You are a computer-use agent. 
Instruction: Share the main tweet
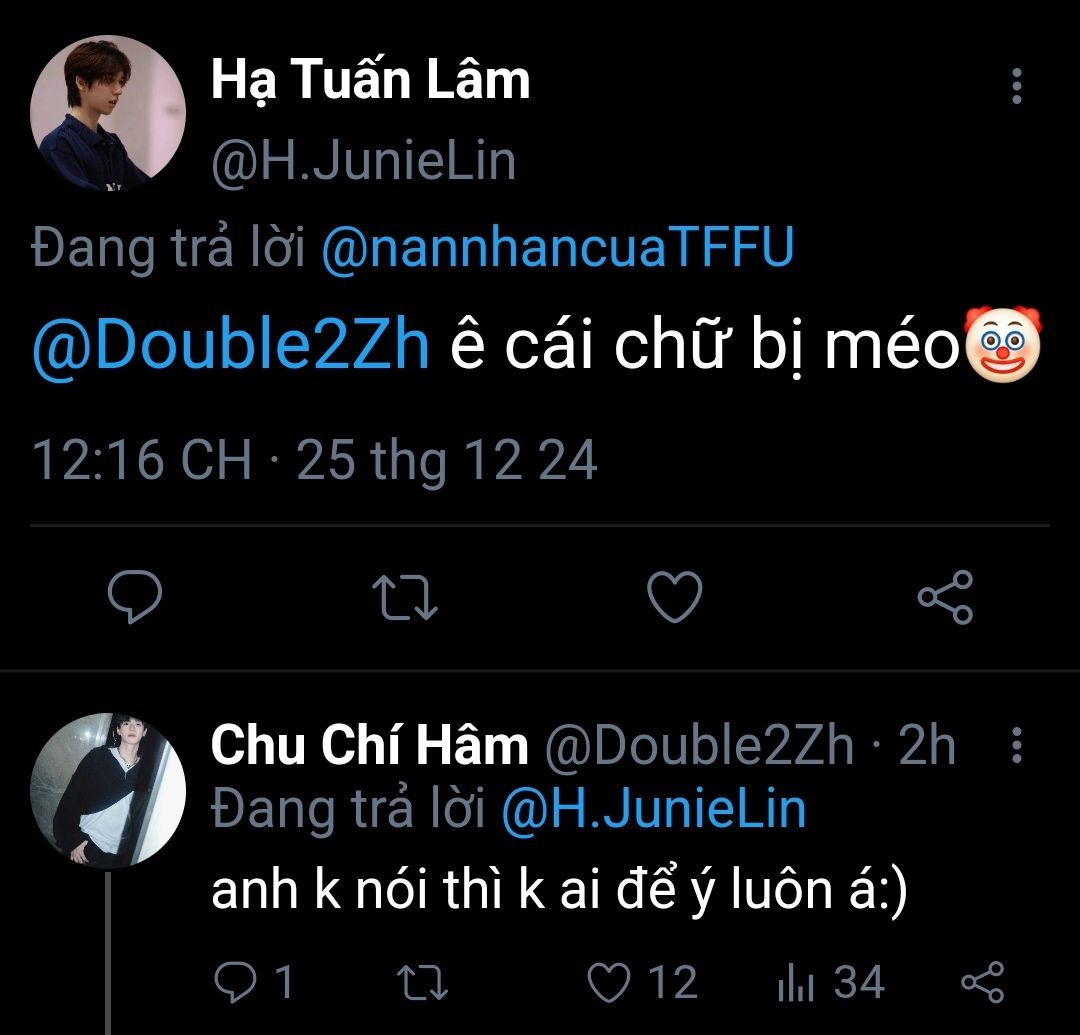945,597
